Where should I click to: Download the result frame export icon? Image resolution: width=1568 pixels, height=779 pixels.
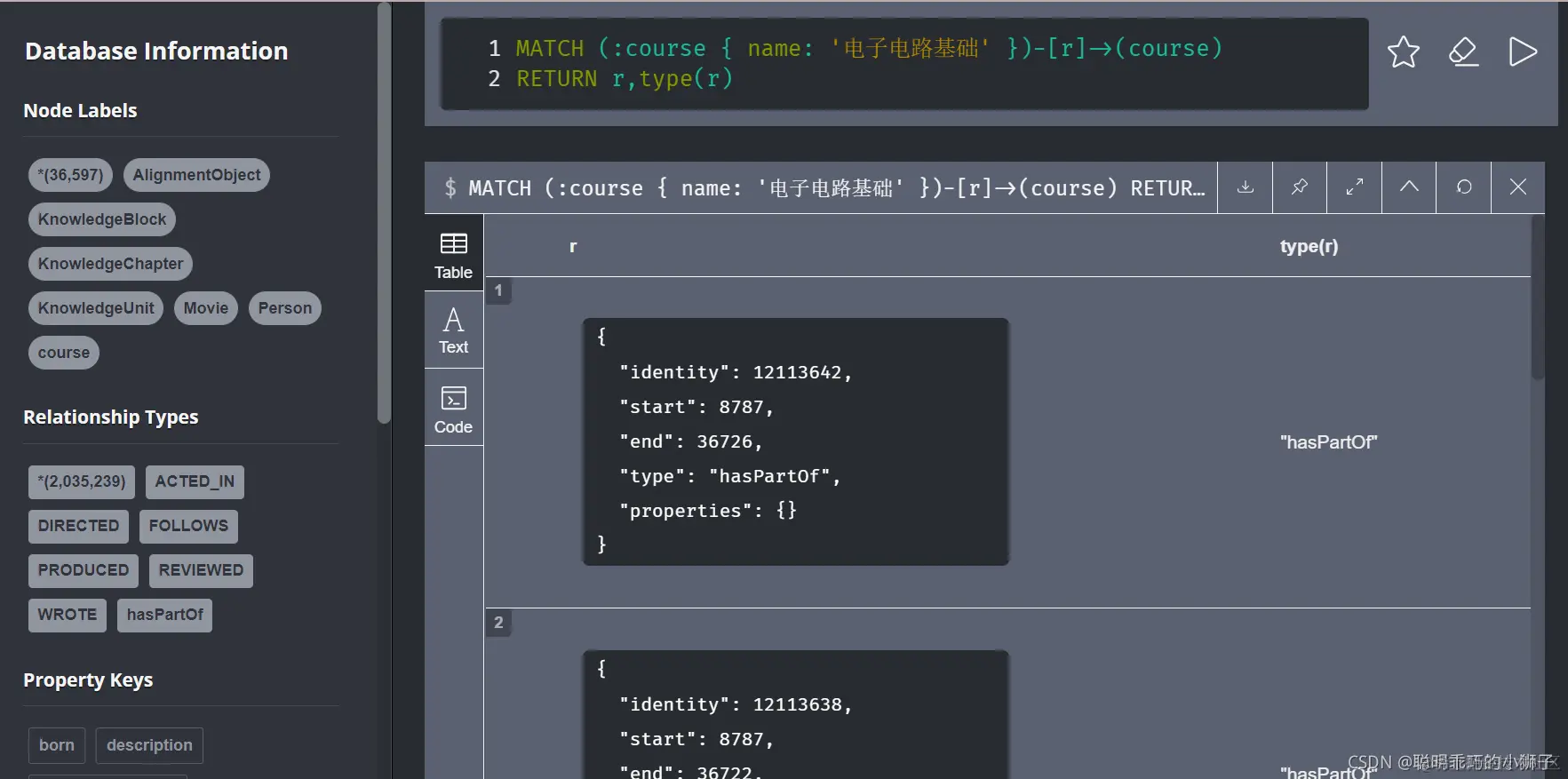point(1246,187)
